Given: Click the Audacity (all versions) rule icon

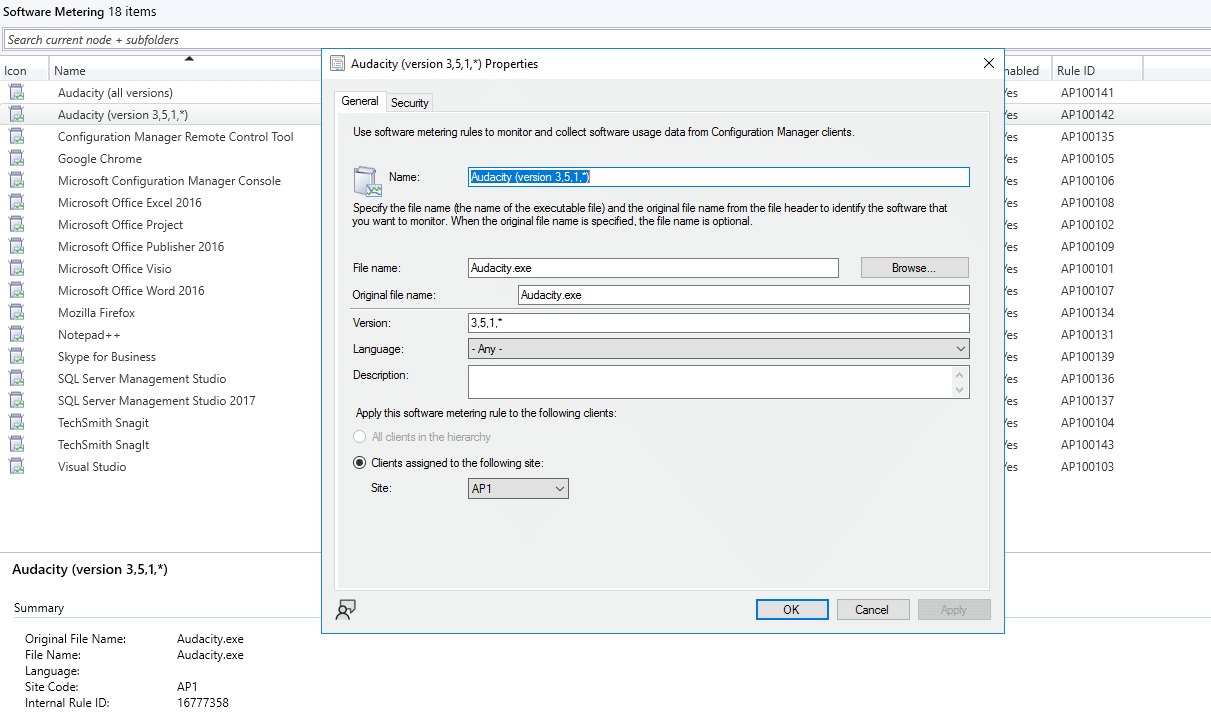Looking at the screenshot, I should (x=17, y=93).
